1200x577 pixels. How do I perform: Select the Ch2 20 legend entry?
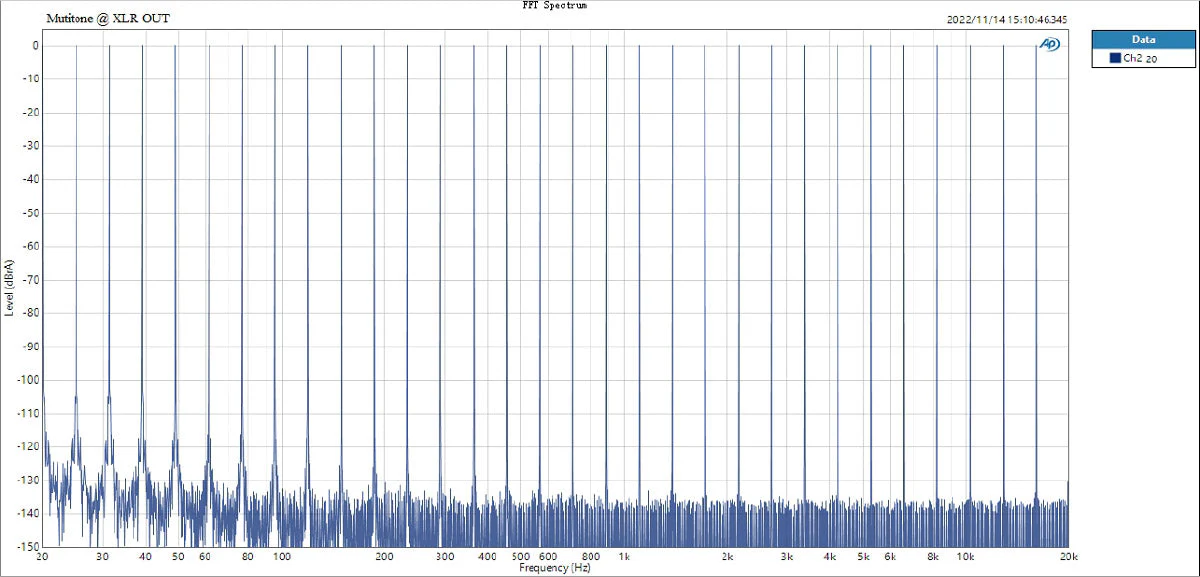pos(1143,59)
